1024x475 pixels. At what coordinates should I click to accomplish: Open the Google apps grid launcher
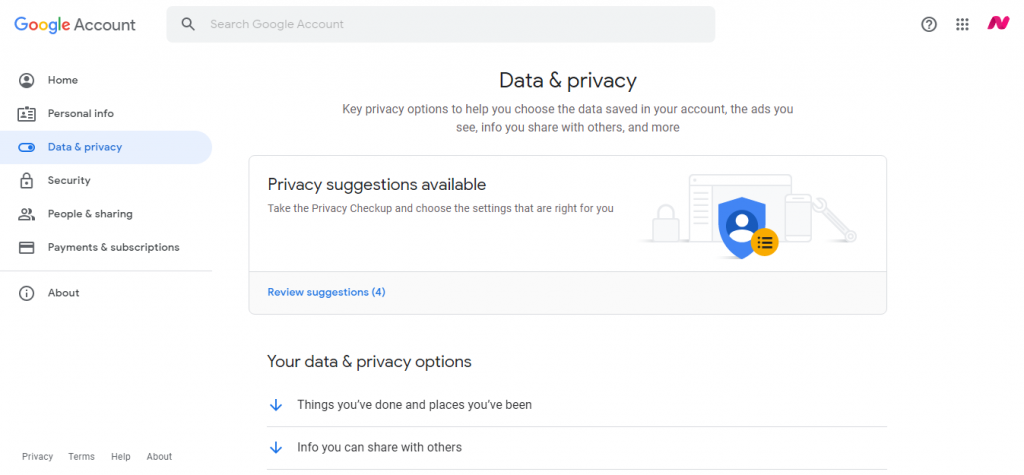coord(962,24)
